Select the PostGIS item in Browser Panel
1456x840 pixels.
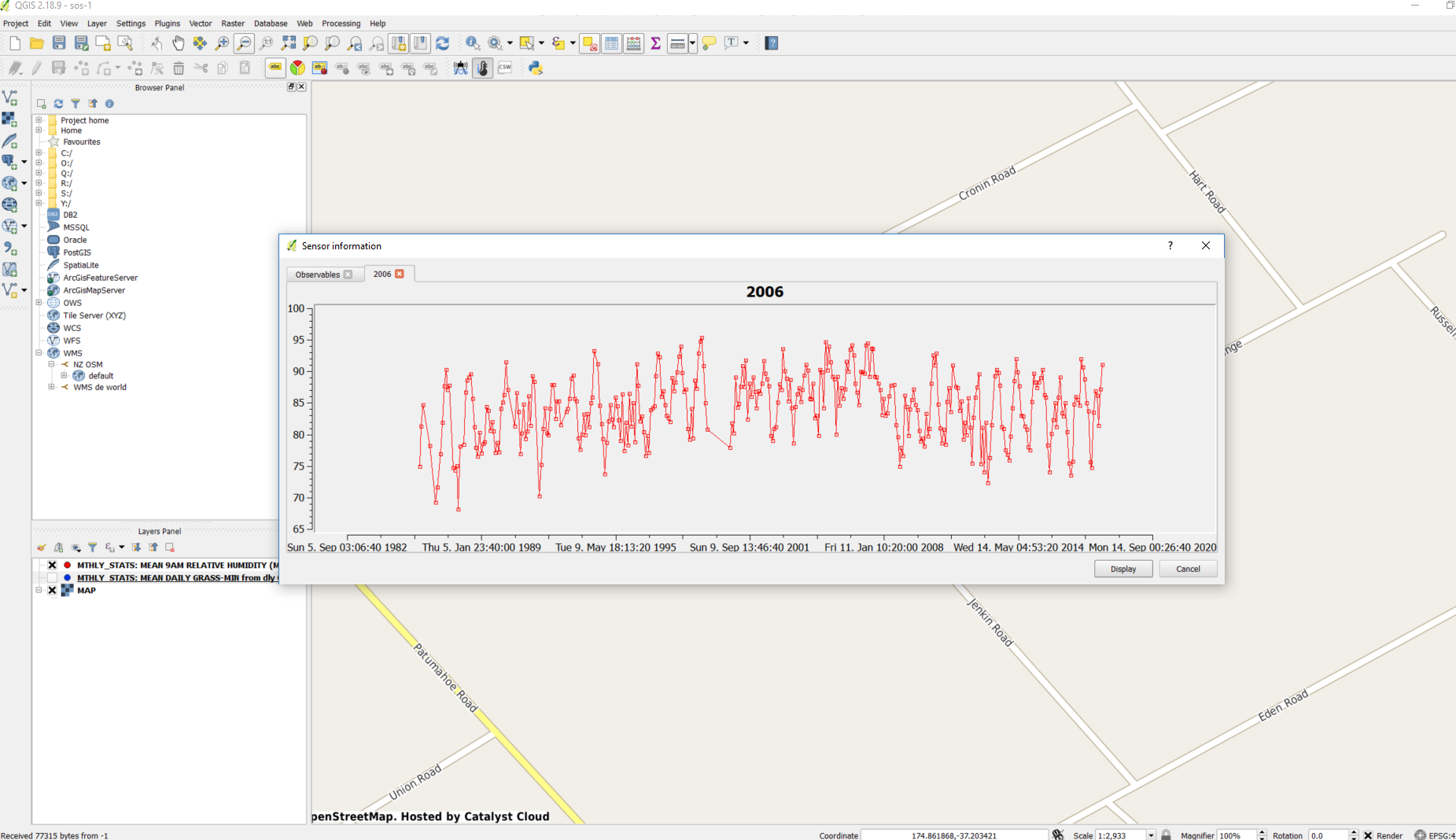tap(77, 252)
